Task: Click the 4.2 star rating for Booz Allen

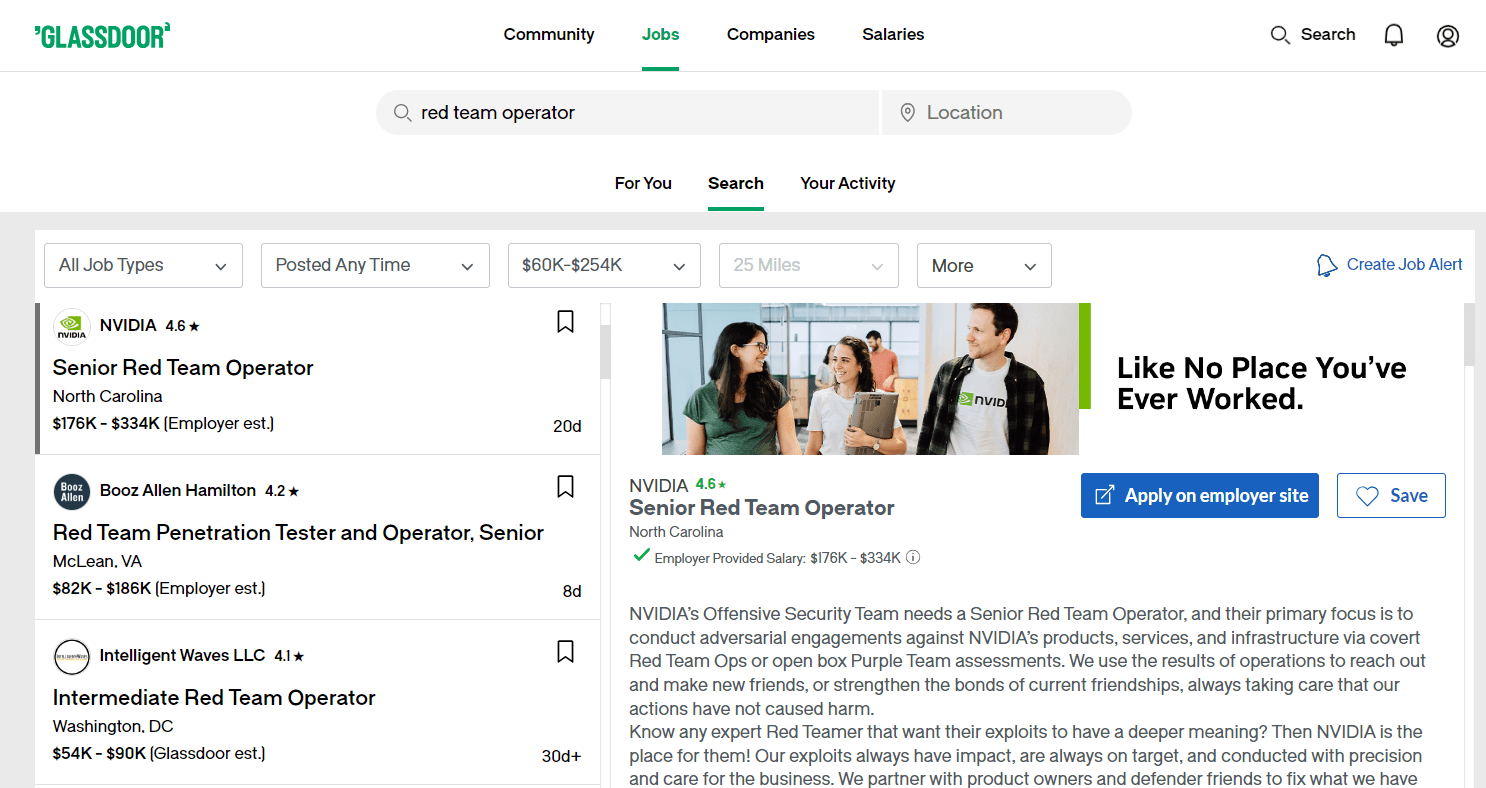Action: coord(282,492)
